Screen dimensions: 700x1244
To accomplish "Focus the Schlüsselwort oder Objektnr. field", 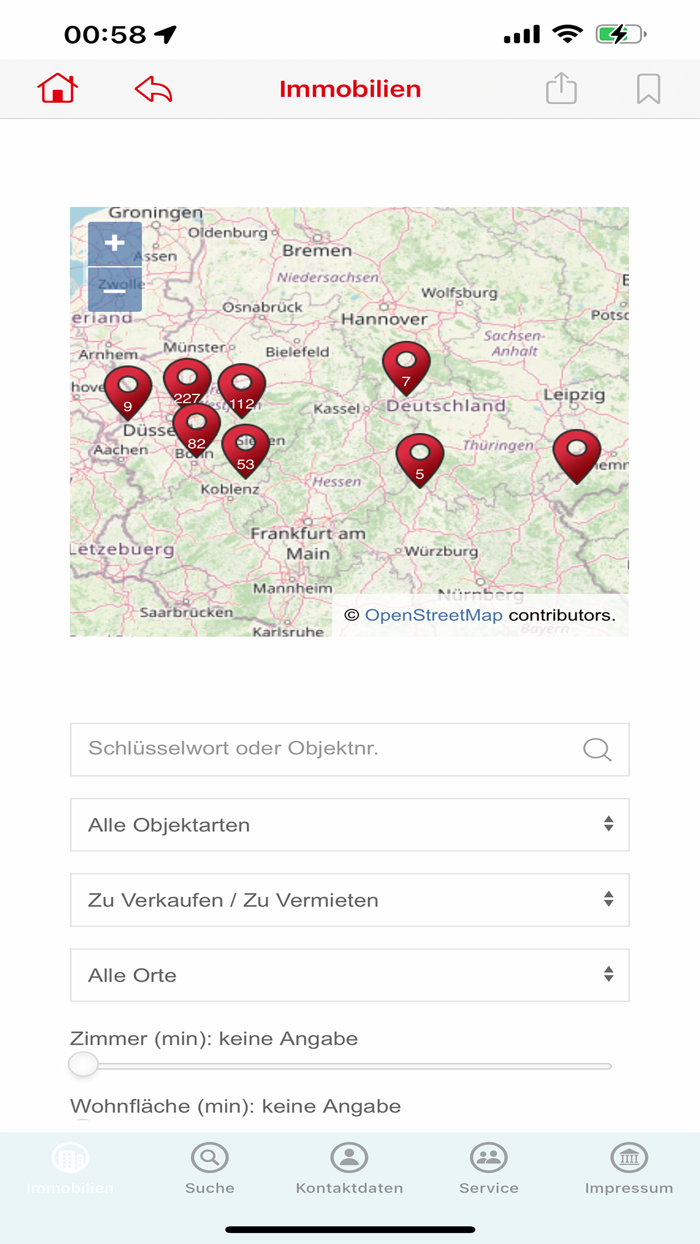I will [350, 749].
